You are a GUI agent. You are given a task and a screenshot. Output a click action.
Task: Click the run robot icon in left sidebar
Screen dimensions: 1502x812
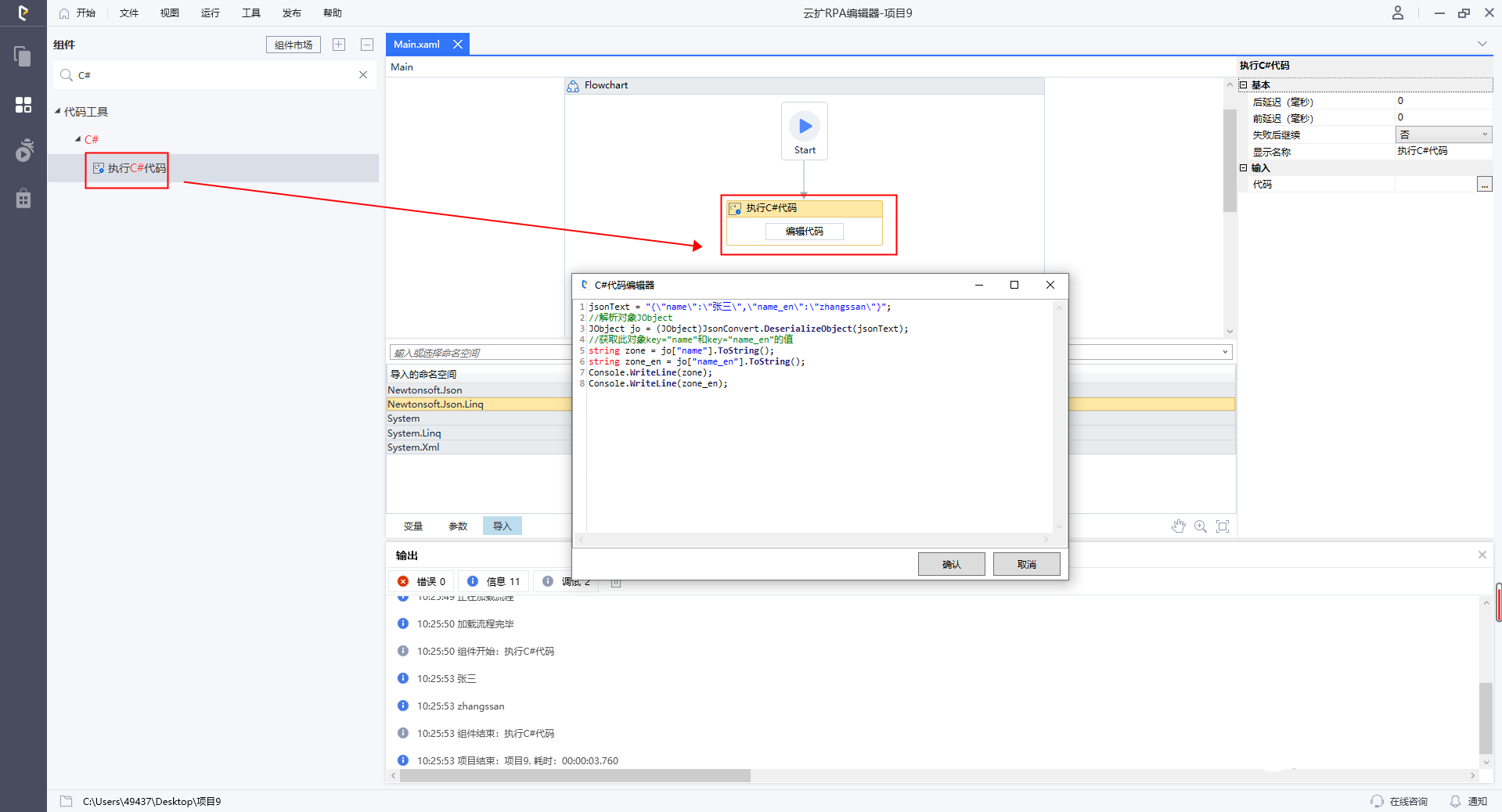coord(23,150)
